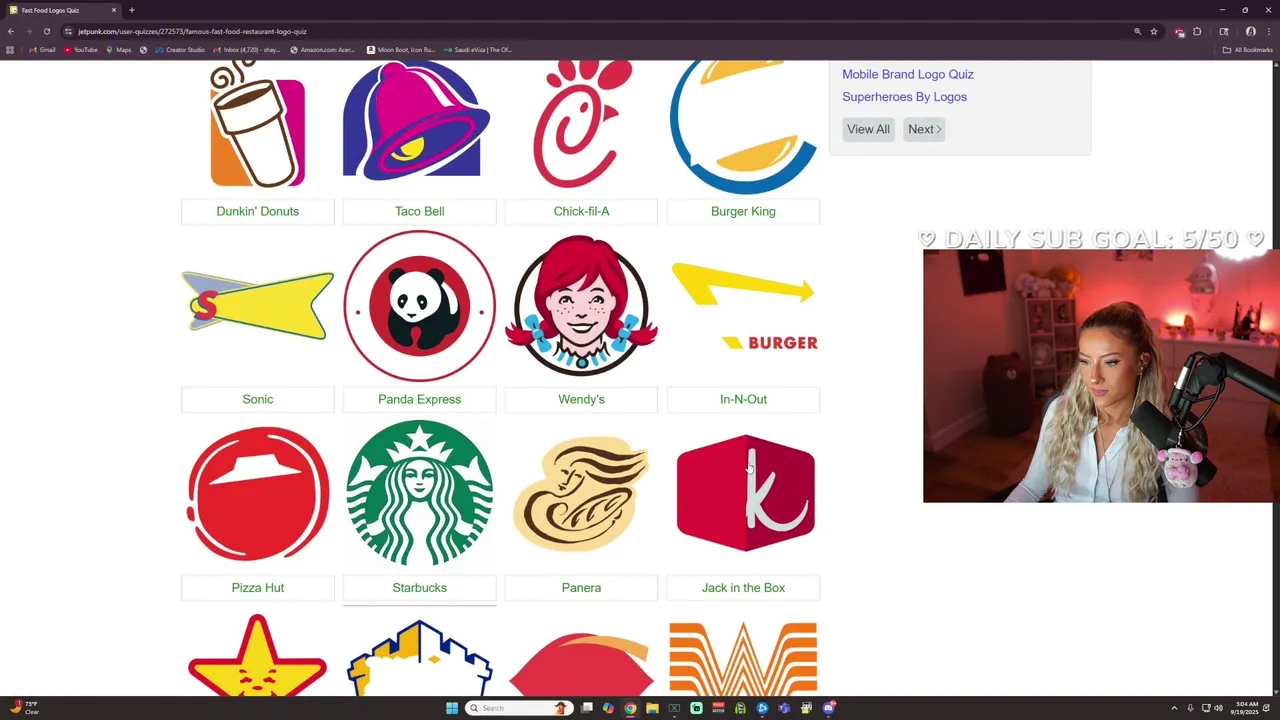
Task: Click the Jack in the Box answer text
Action: [743, 588]
